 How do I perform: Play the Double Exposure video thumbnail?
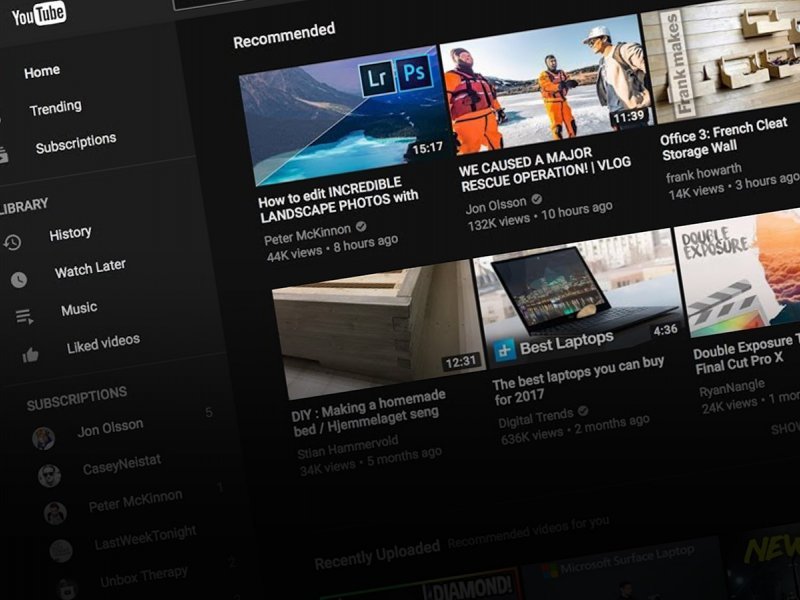(738, 273)
